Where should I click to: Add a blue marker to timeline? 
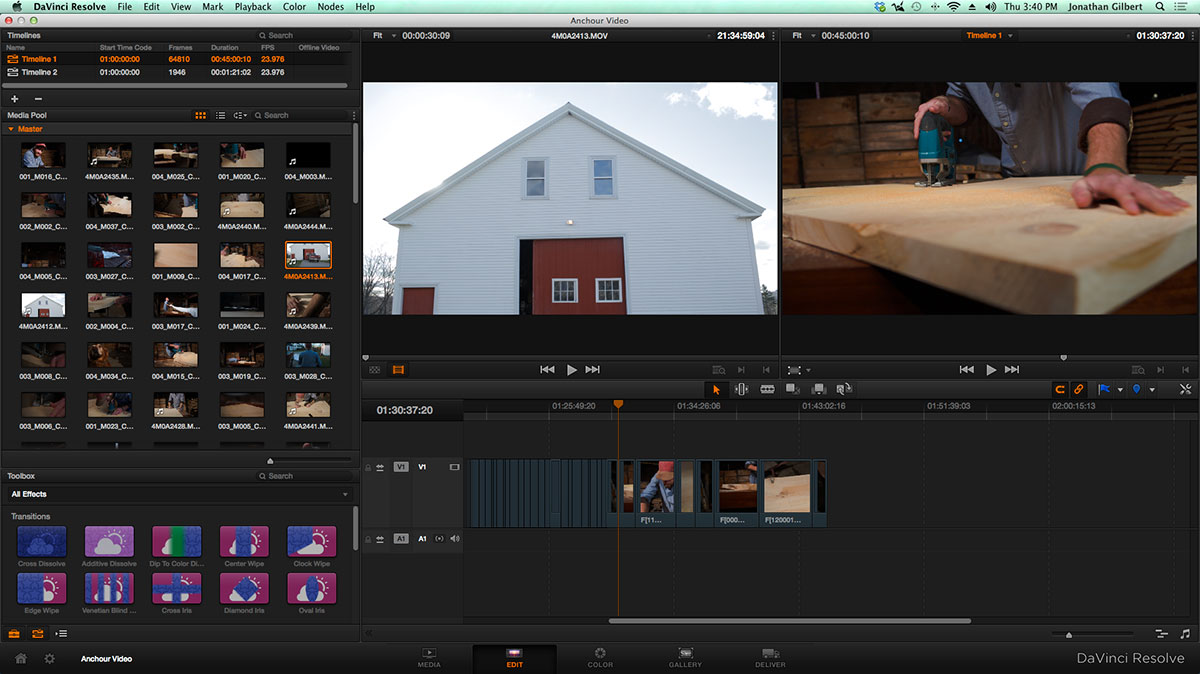[x=1137, y=389]
